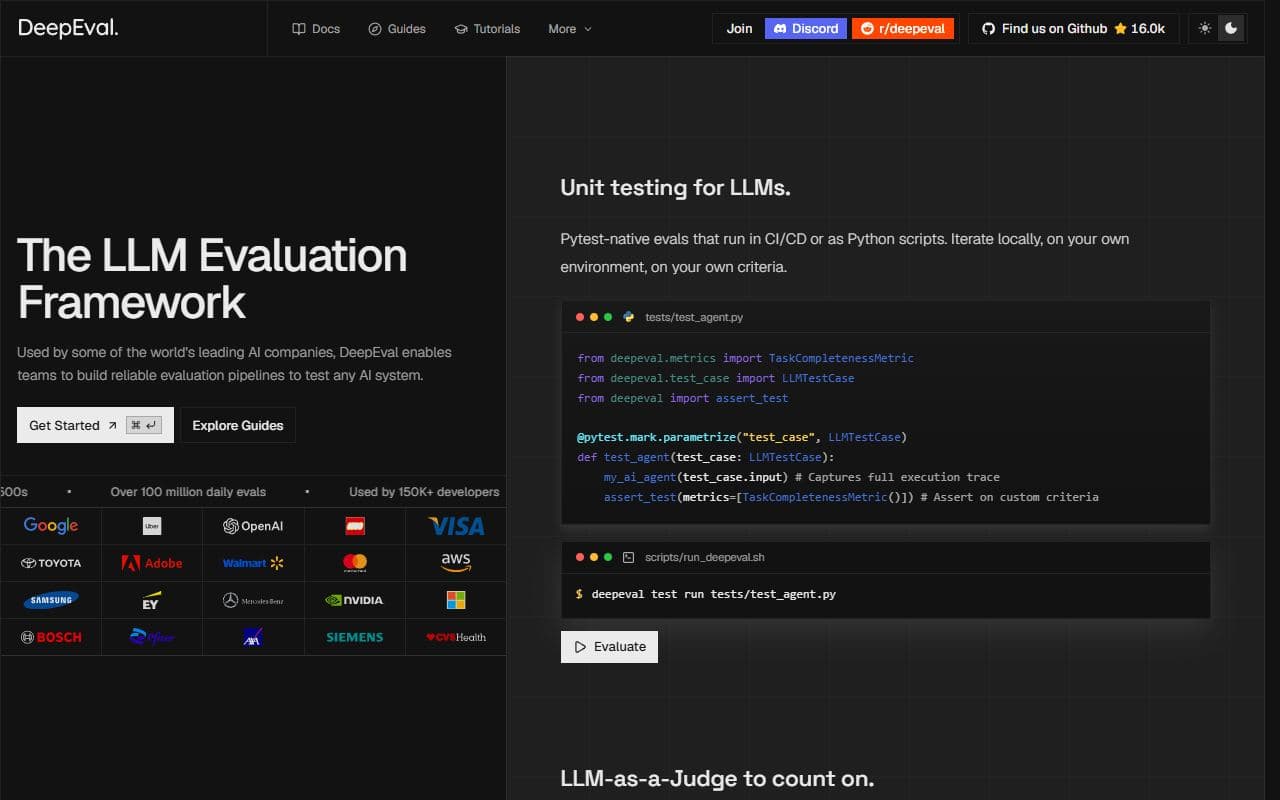Switch to light mode sun icon
Viewport: 1280px width, 800px height.
pos(1205,28)
